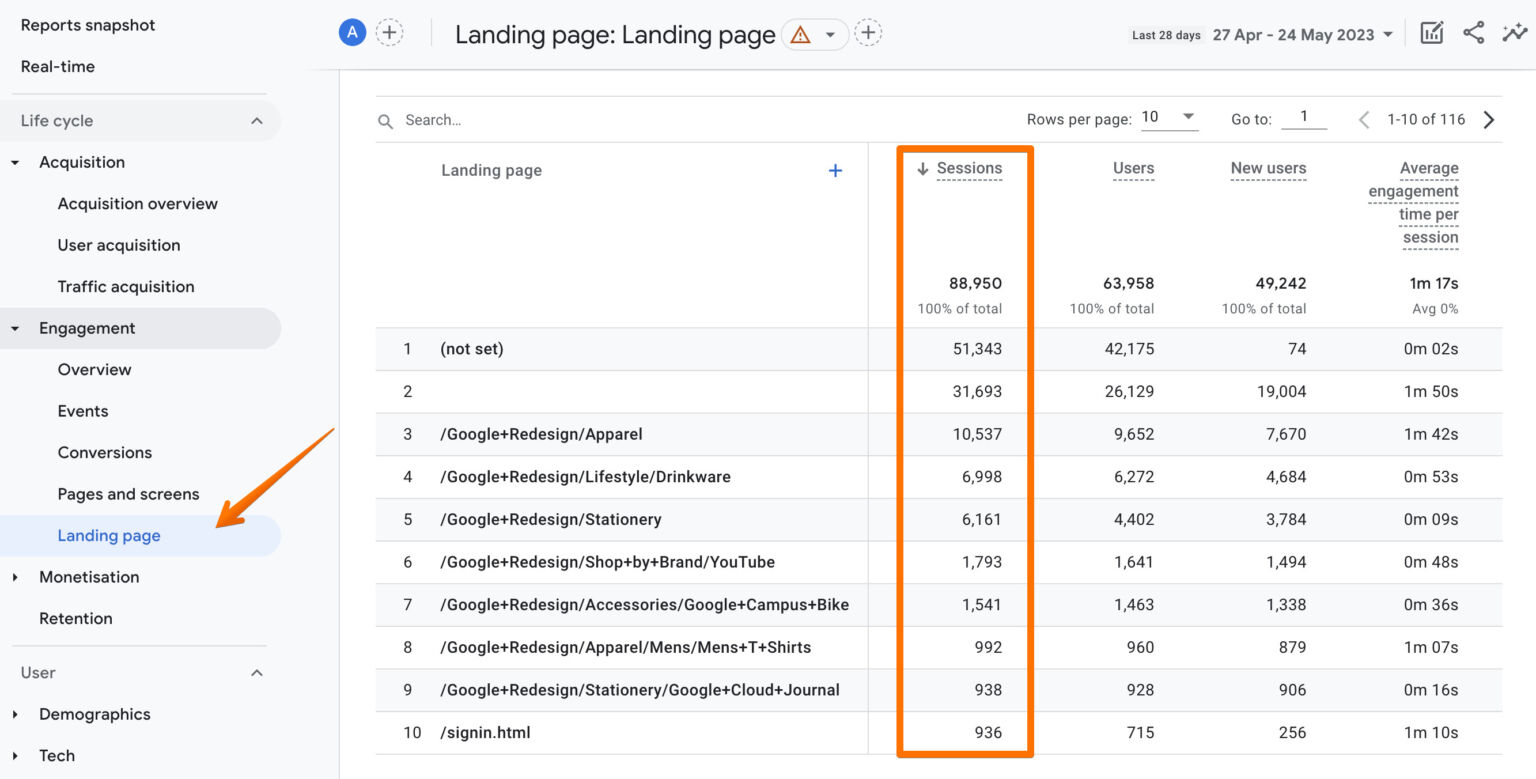Click the Go to page field
The width and height of the screenshot is (1536, 779).
pos(1304,118)
